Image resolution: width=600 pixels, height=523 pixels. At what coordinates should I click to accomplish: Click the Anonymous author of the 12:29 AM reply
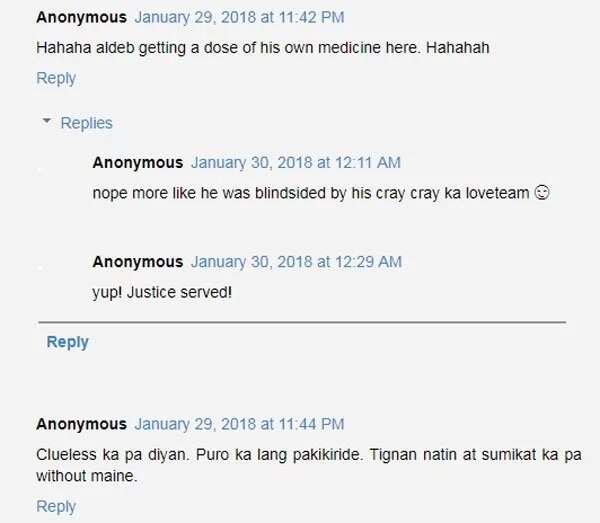coord(138,262)
